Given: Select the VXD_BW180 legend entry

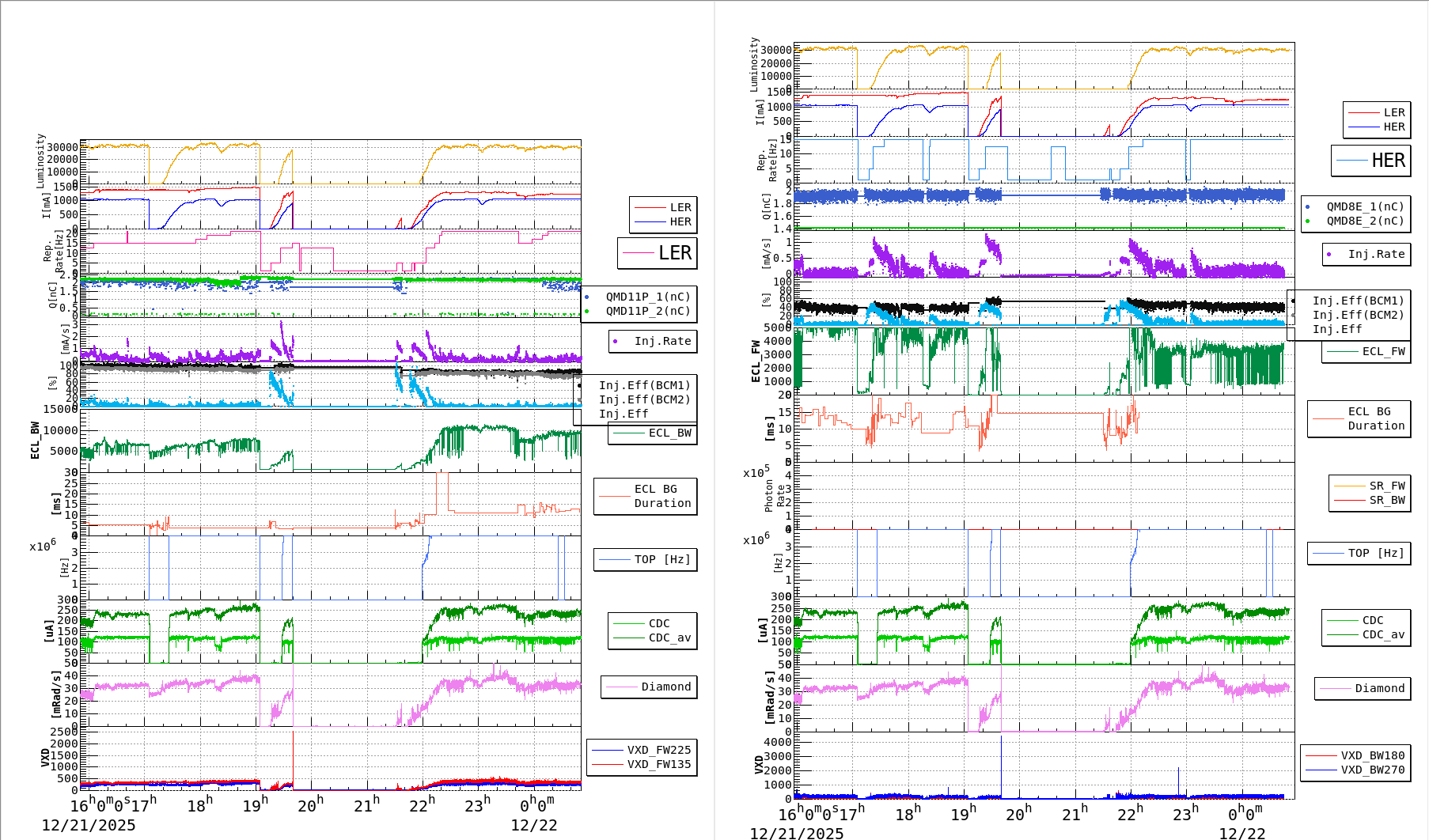Looking at the screenshot, I should pyautogui.click(x=1355, y=755).
